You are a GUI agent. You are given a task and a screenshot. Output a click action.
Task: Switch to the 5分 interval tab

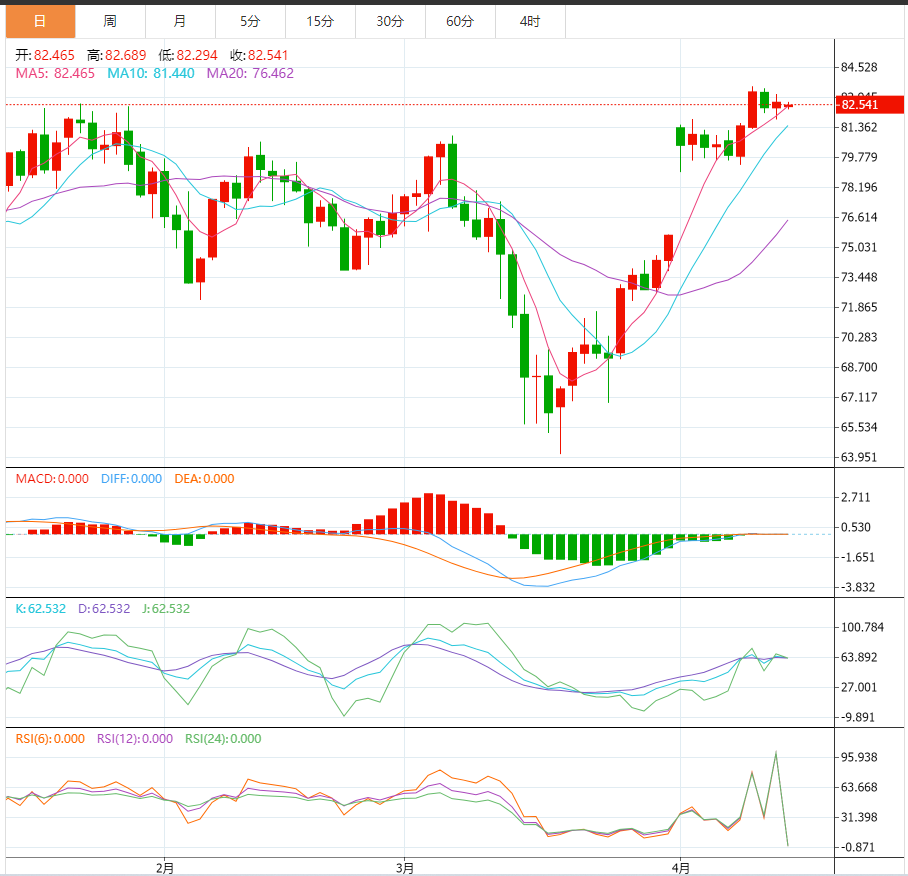[249, 21]
